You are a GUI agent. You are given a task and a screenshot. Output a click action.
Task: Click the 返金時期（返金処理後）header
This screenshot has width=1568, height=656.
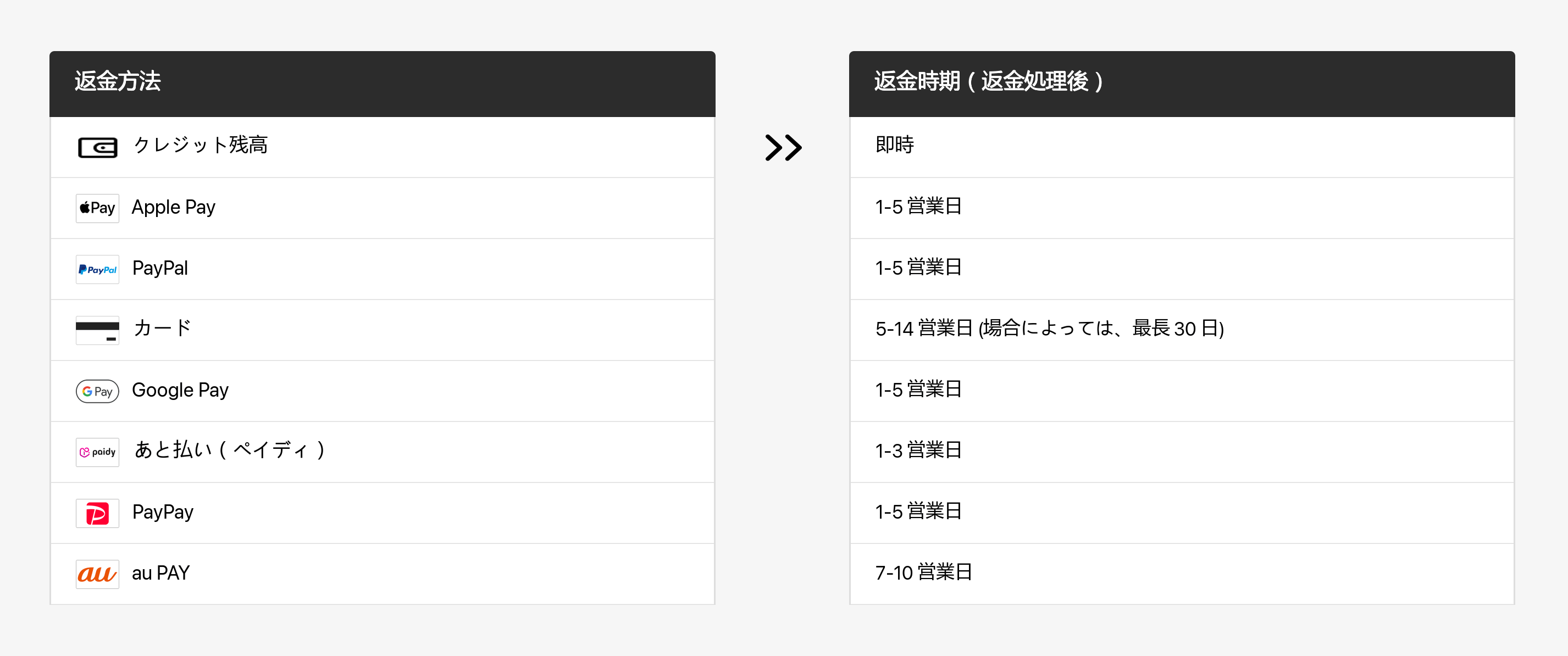[x=988, y=81]
